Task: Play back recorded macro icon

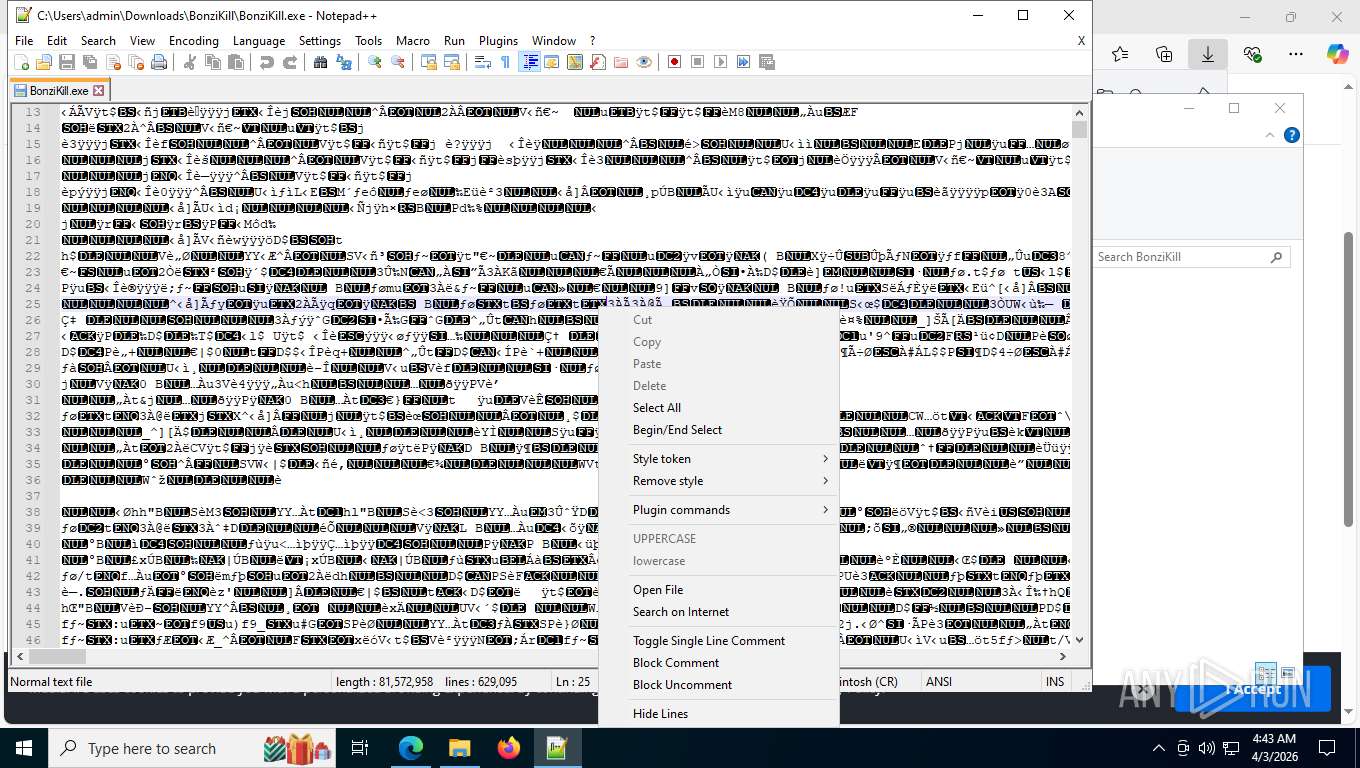Action: click(x=721, y=62)
